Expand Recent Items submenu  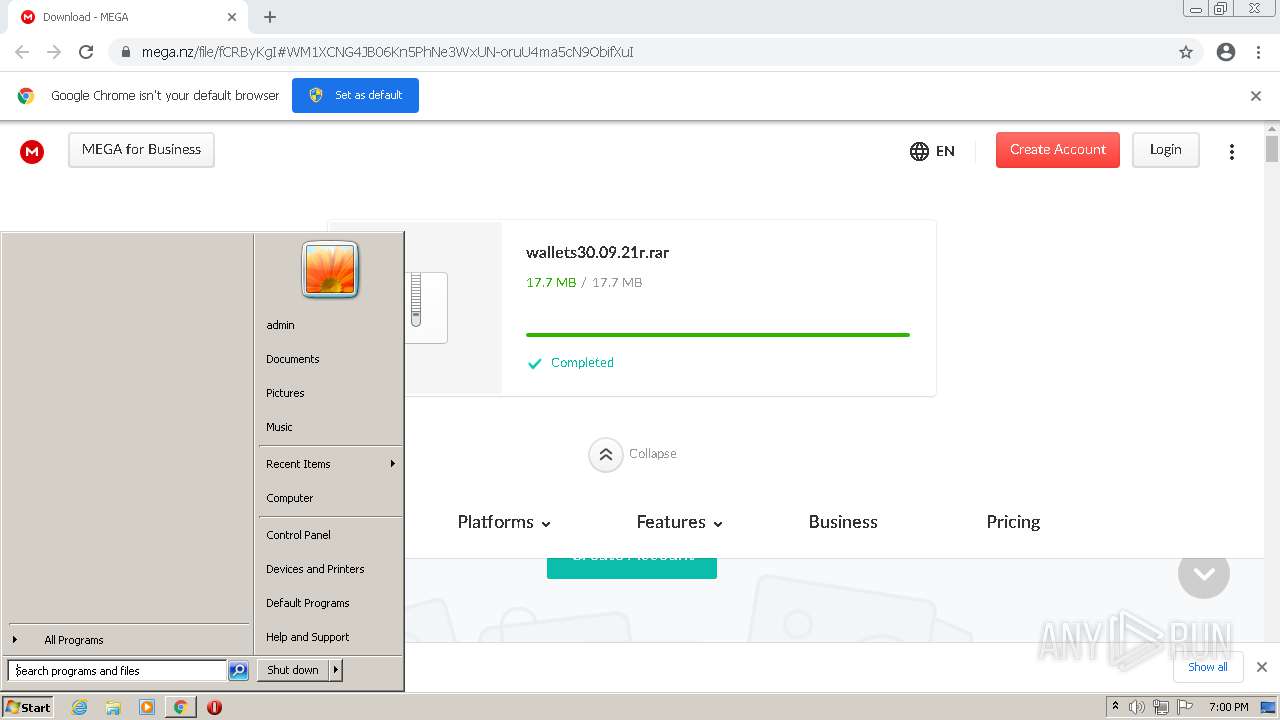click(x=330, y=464)
